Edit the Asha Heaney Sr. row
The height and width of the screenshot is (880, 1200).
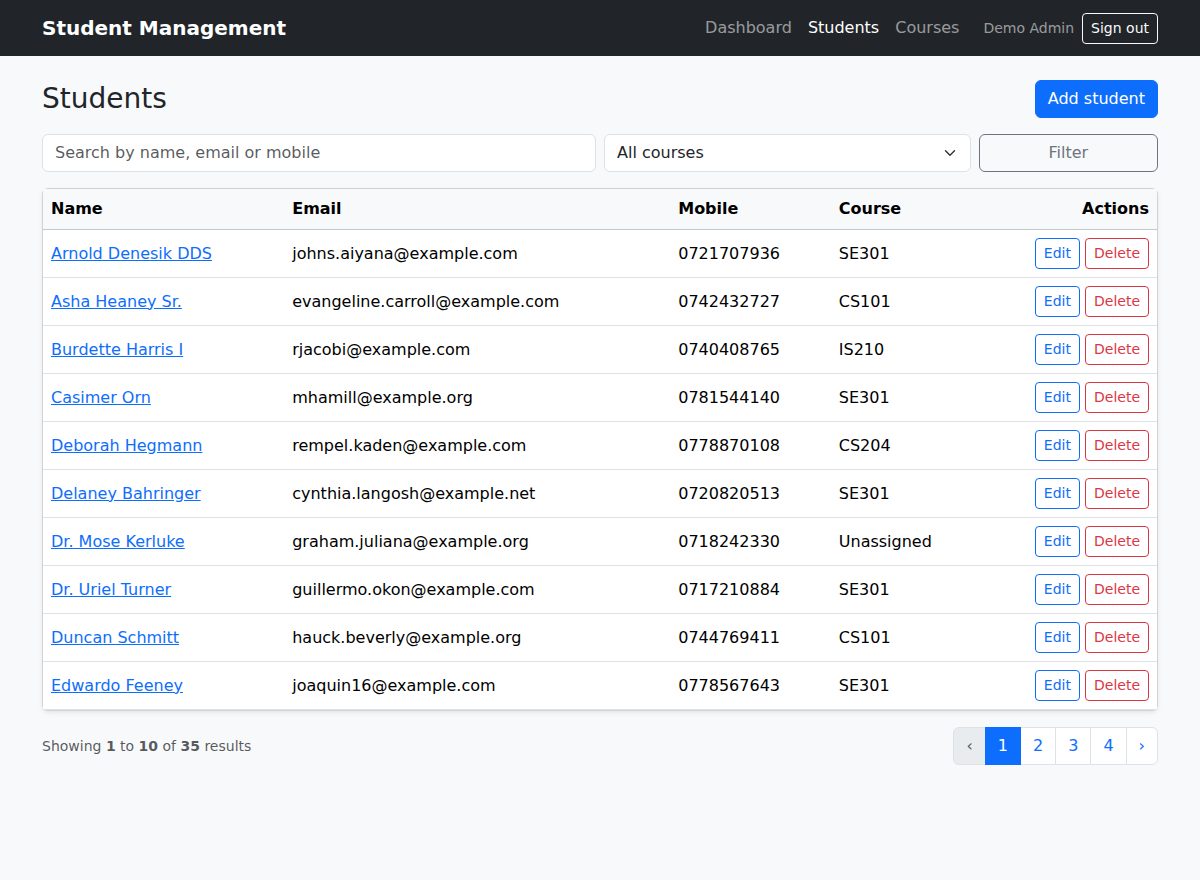point(1057,302)
